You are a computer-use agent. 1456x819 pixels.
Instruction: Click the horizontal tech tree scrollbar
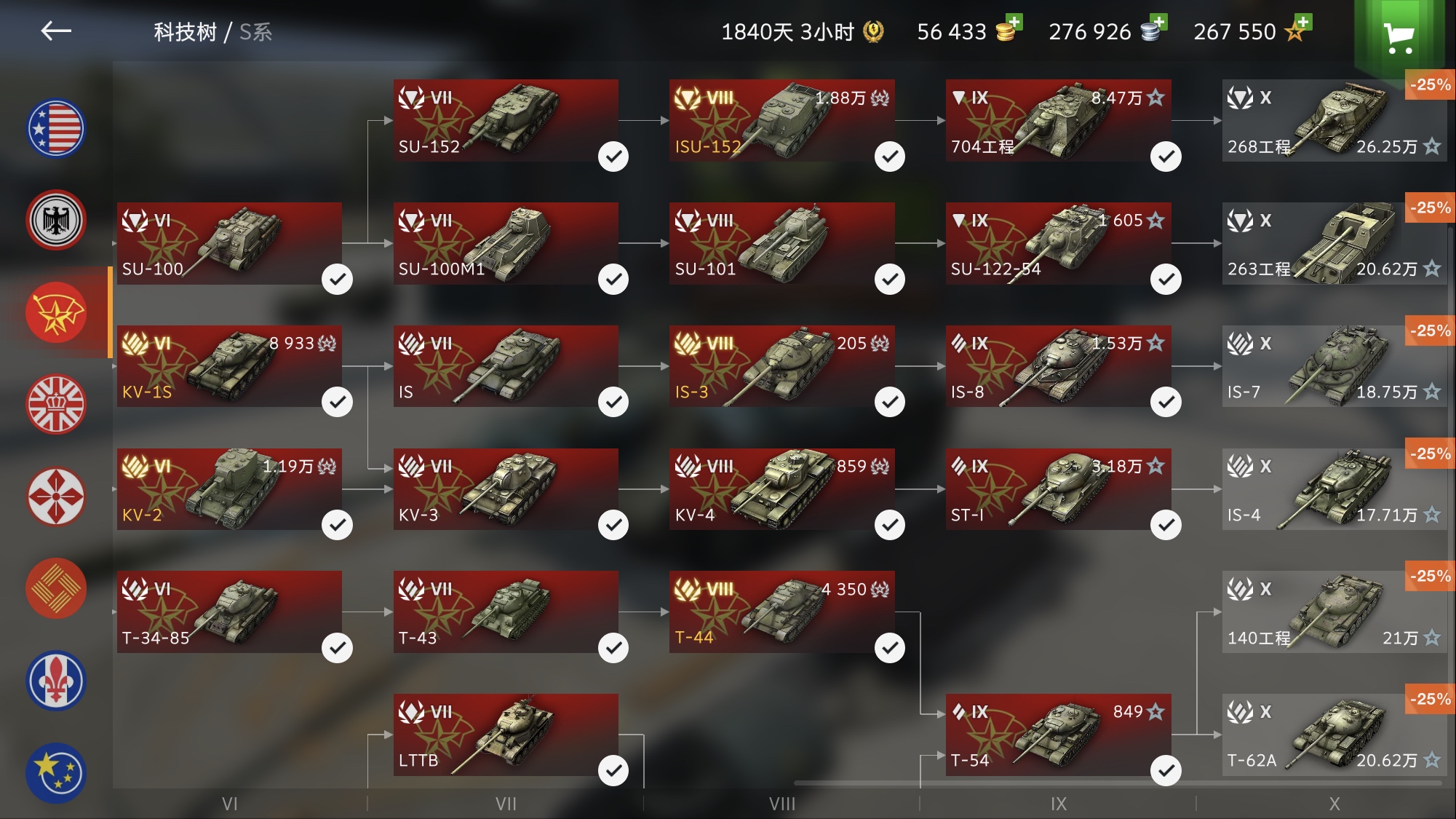click(1118, 783)
